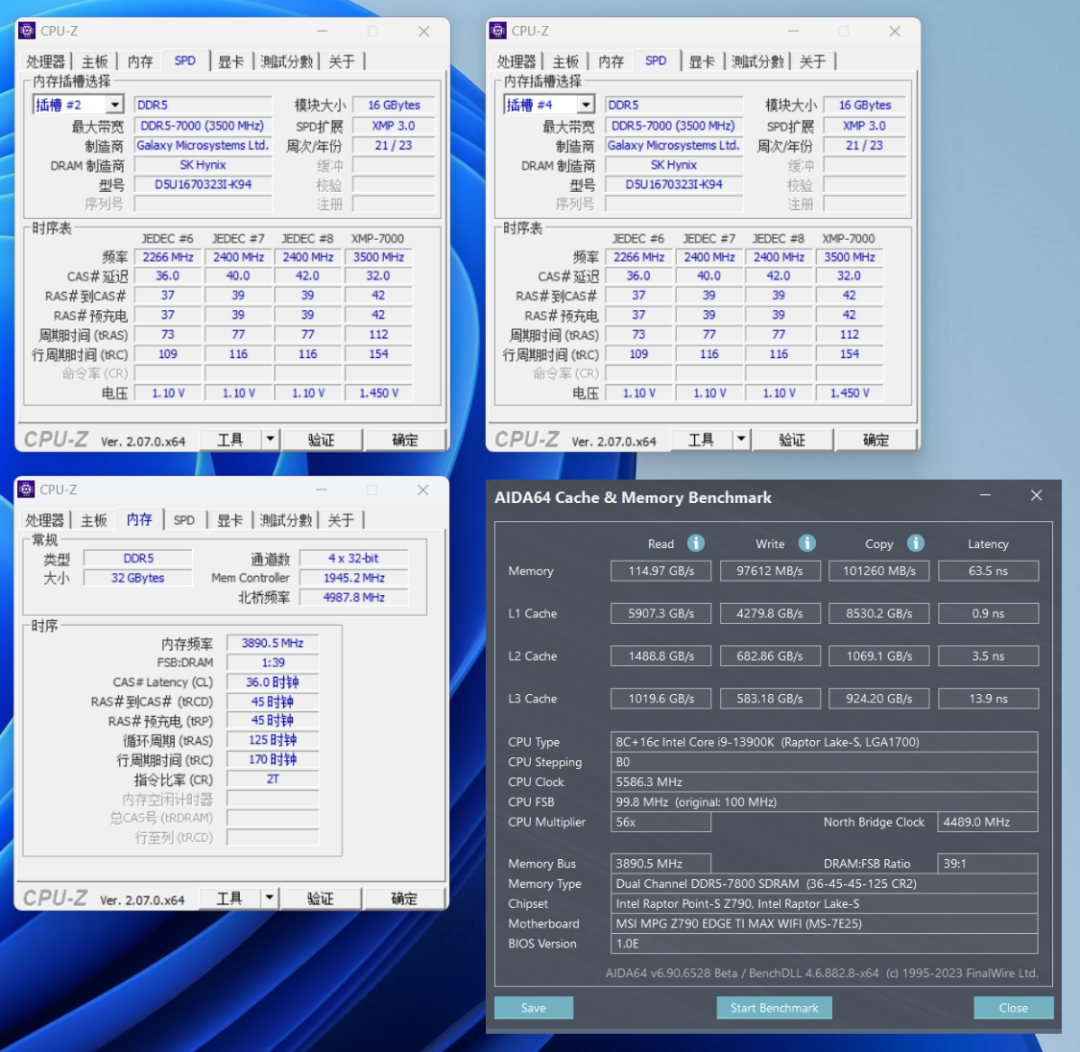Open 测试分数 tab in memory (内存) tab CPU-Z window
The width and height of the screenshot is (1080, 1052).
[x=286, y=520]
